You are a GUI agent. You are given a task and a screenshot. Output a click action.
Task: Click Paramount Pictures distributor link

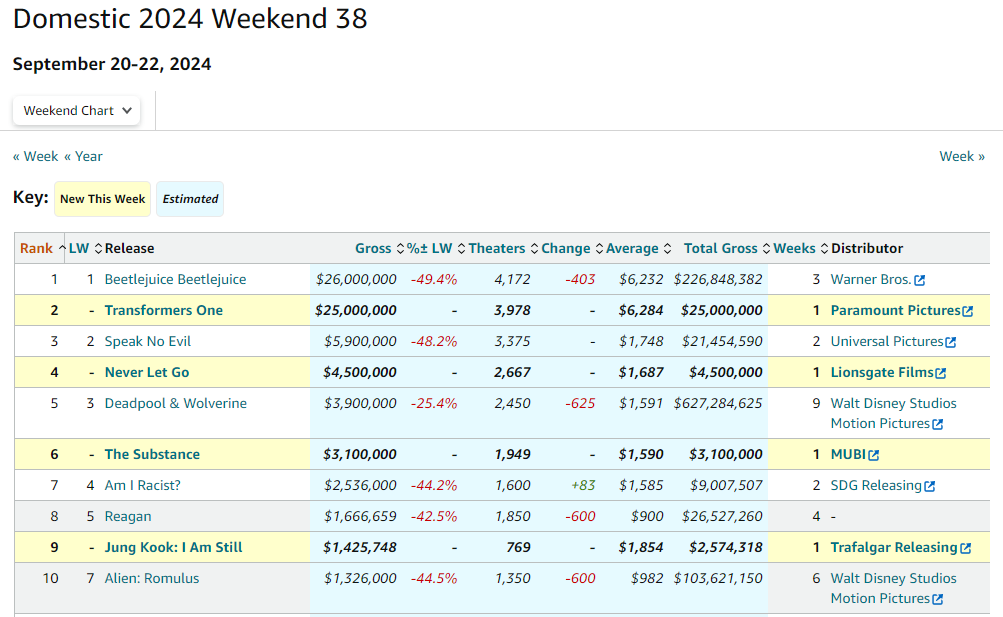[896, 310]
